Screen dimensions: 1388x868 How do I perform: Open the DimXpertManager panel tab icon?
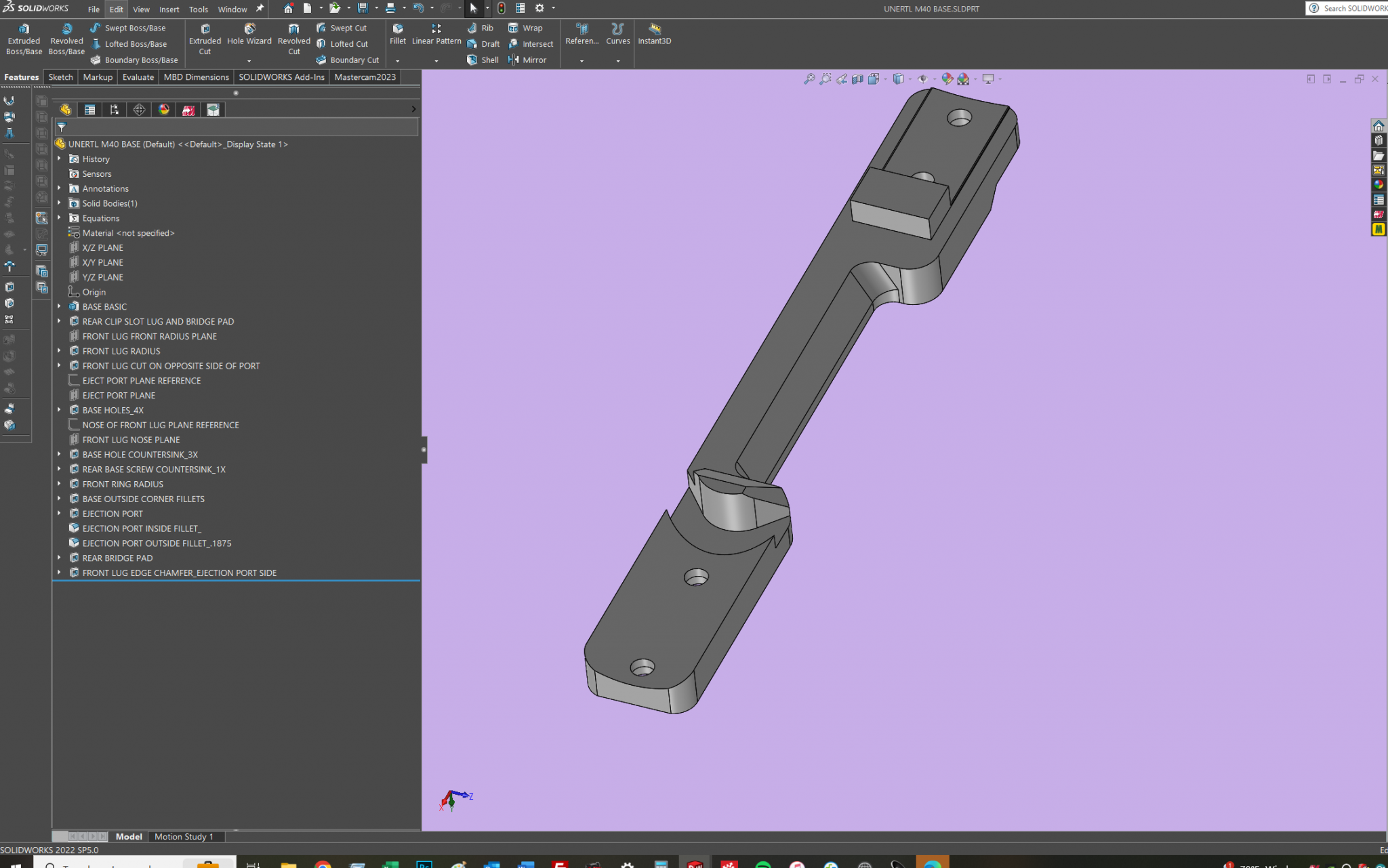139,110
